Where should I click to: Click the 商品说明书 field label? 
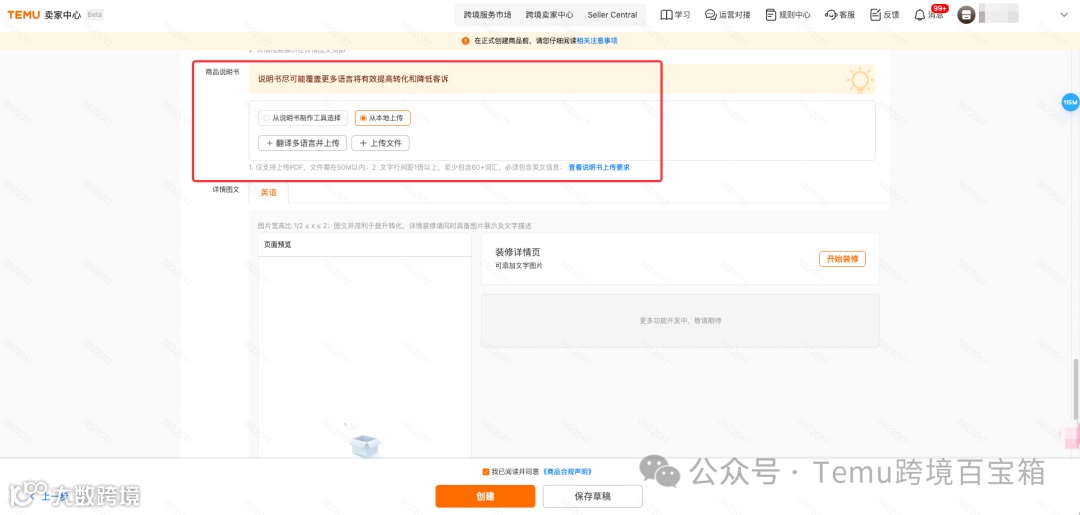[222, 72]
